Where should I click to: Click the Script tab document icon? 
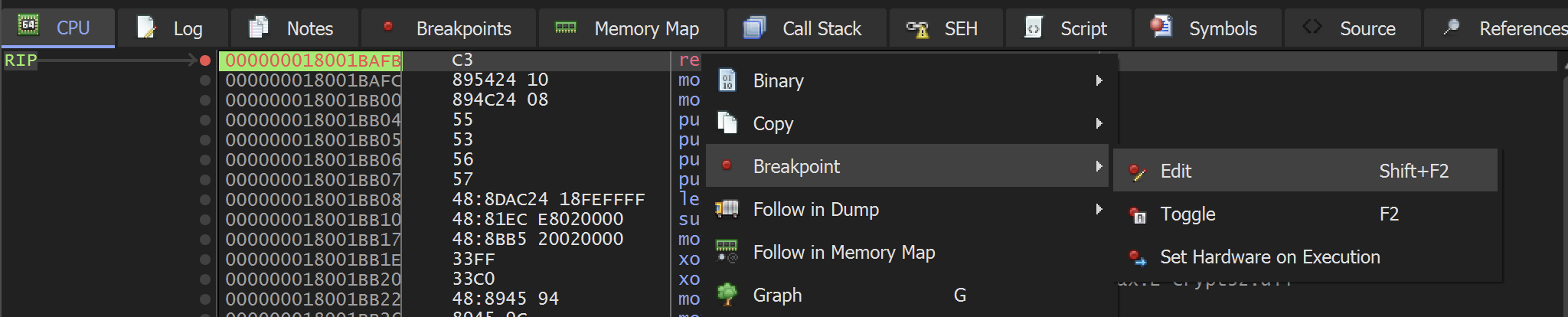[1034, 28]
